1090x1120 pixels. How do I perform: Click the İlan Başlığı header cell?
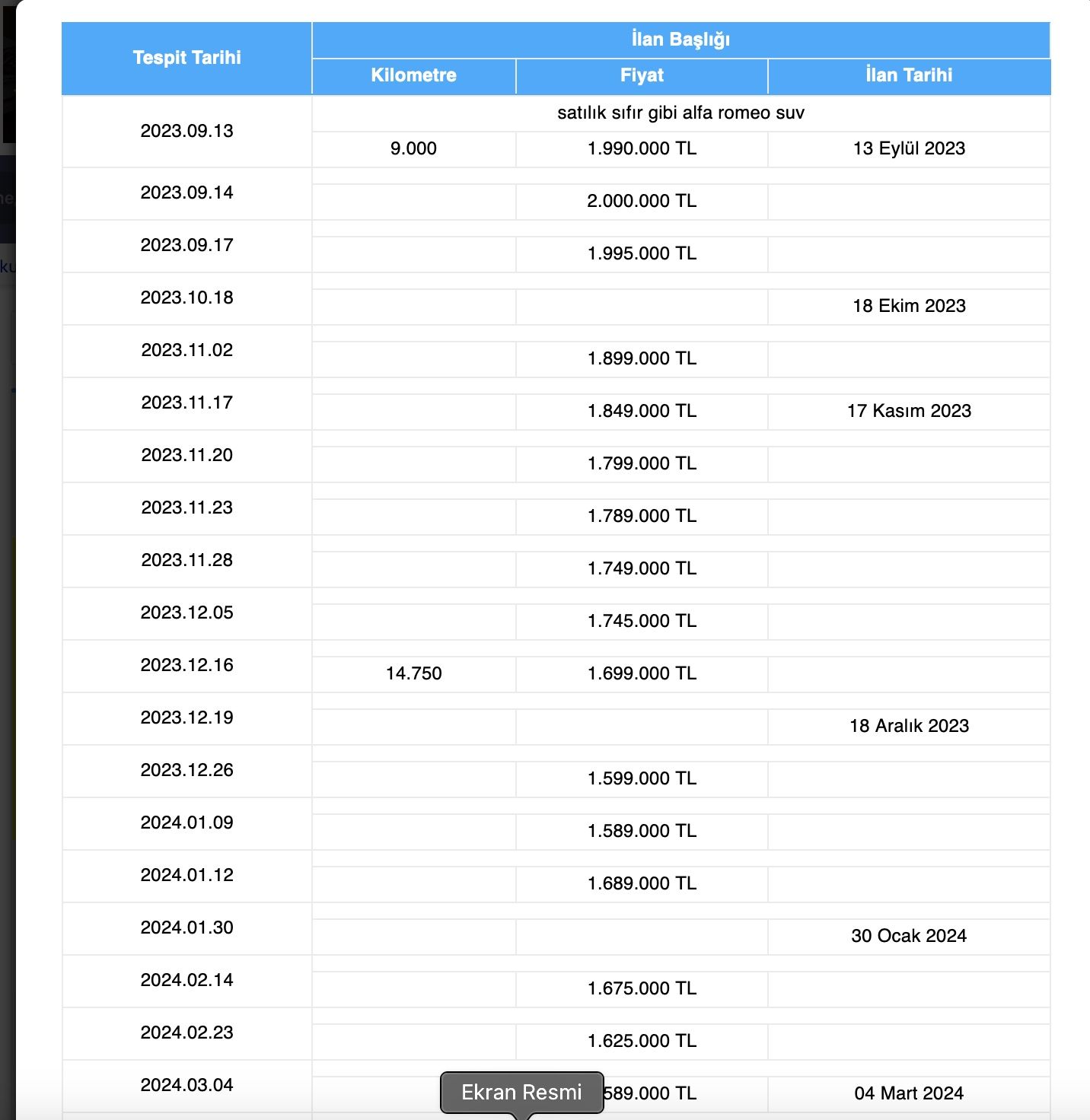click(x=680, y=40)
